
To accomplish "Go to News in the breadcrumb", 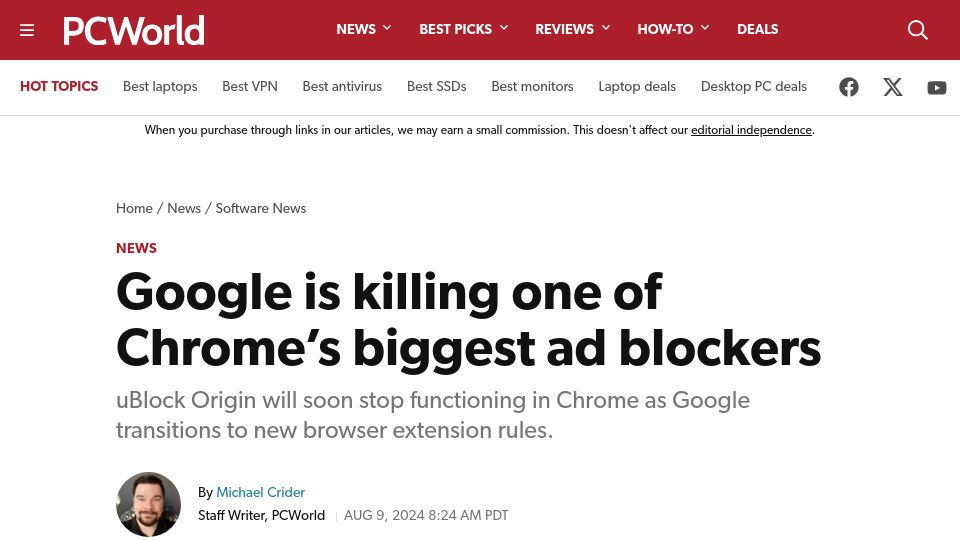I will pos(184,208).
